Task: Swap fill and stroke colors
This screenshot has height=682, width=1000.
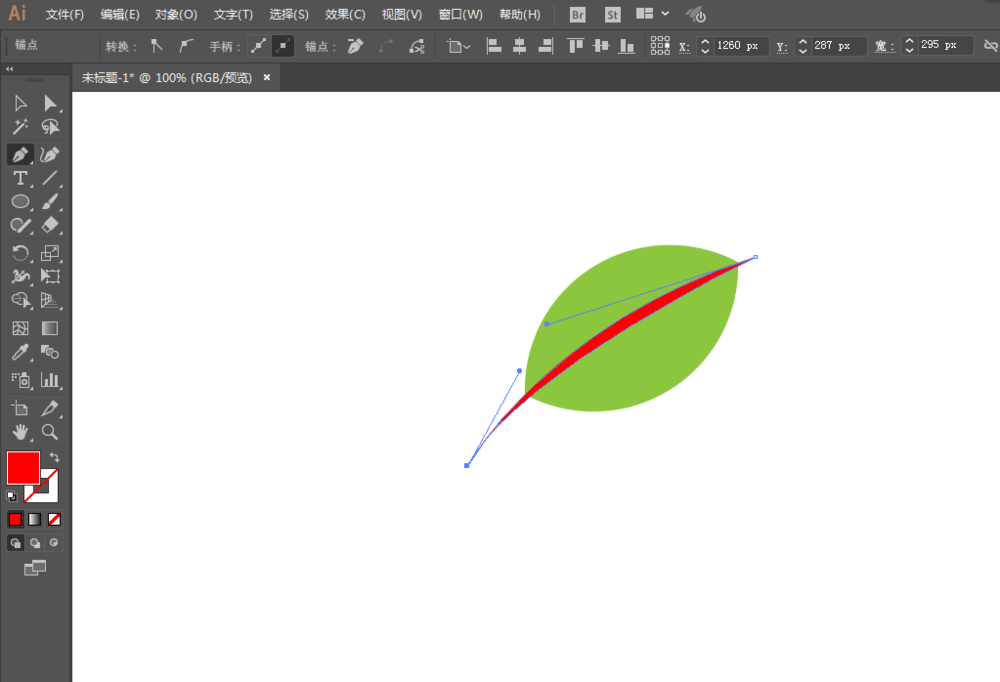Action: point(55,457)
